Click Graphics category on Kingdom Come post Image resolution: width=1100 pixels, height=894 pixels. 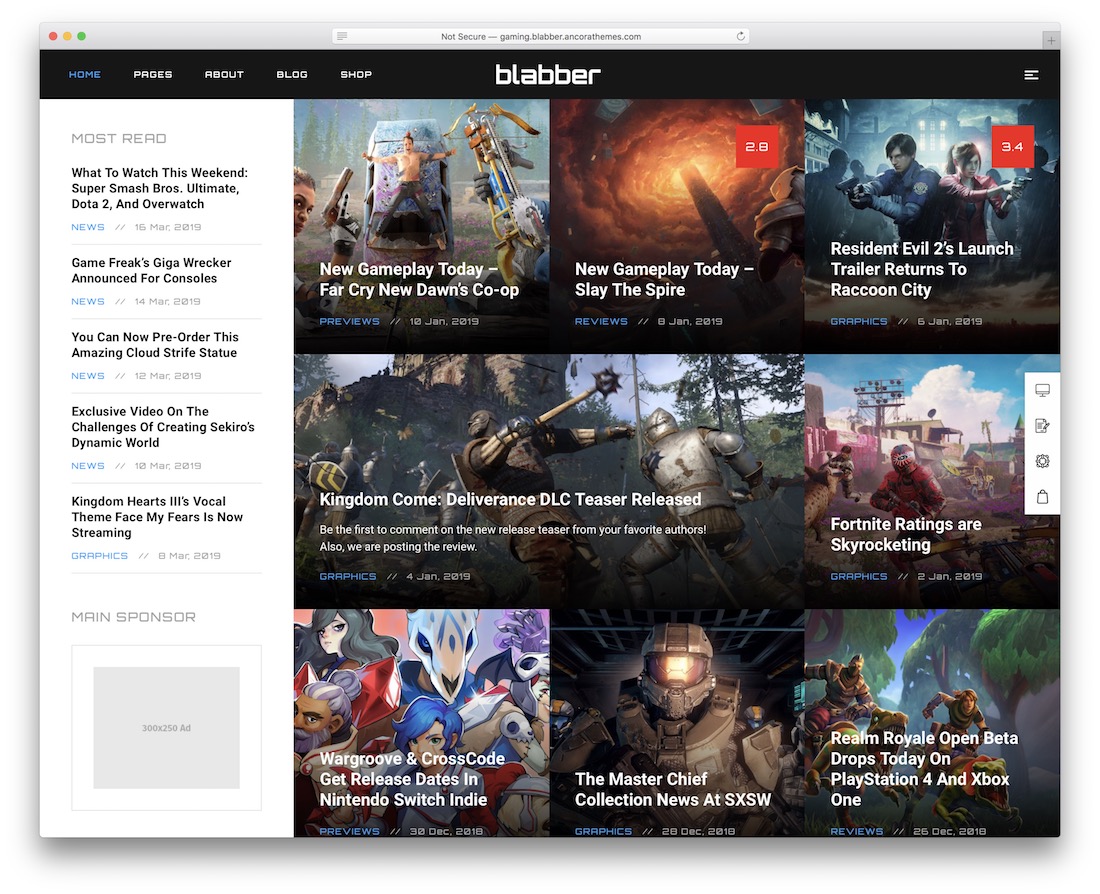(x=348, y=576)
